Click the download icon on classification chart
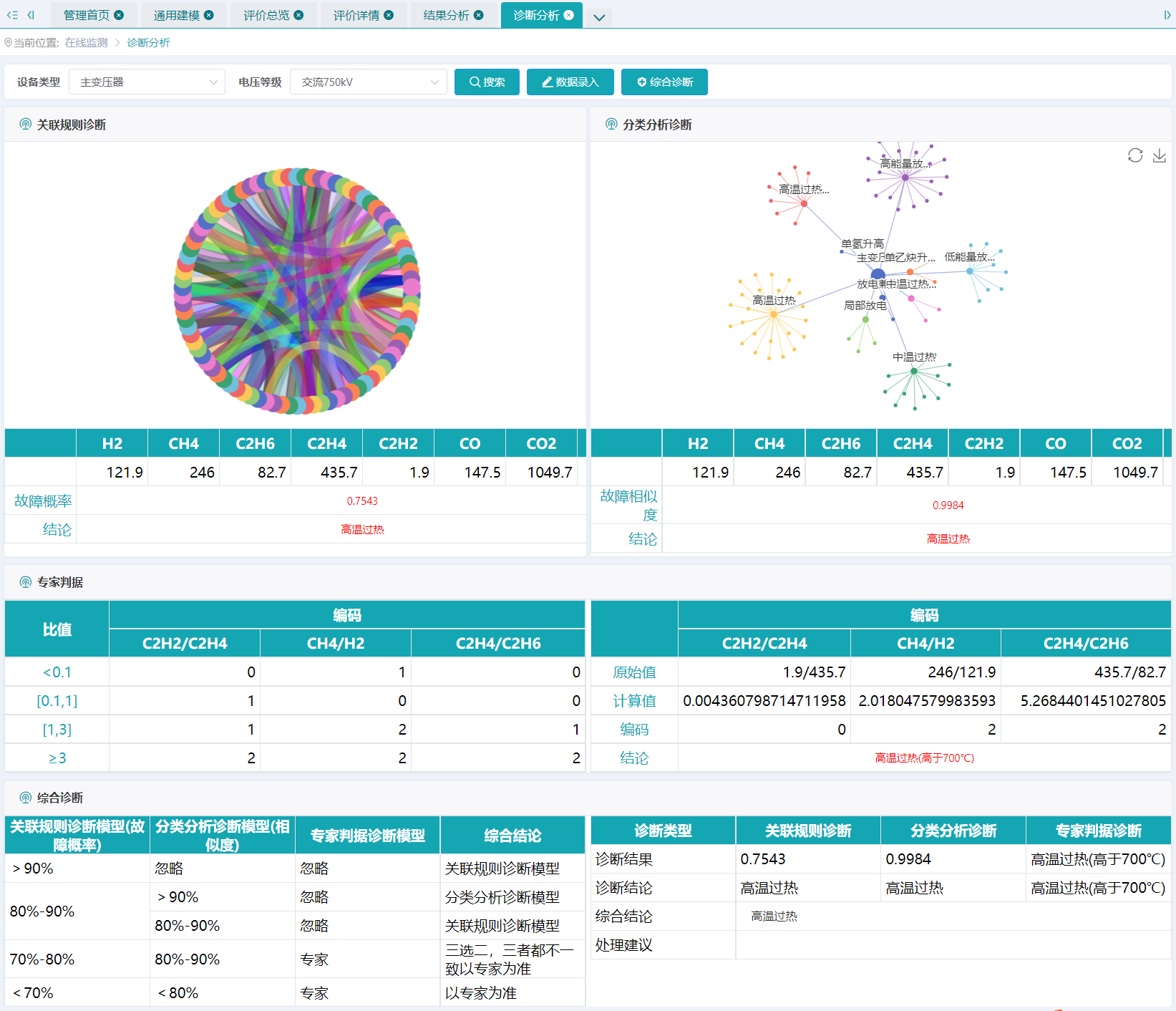Viewport: 1176px width, 1011px height. coord(1159,155)
